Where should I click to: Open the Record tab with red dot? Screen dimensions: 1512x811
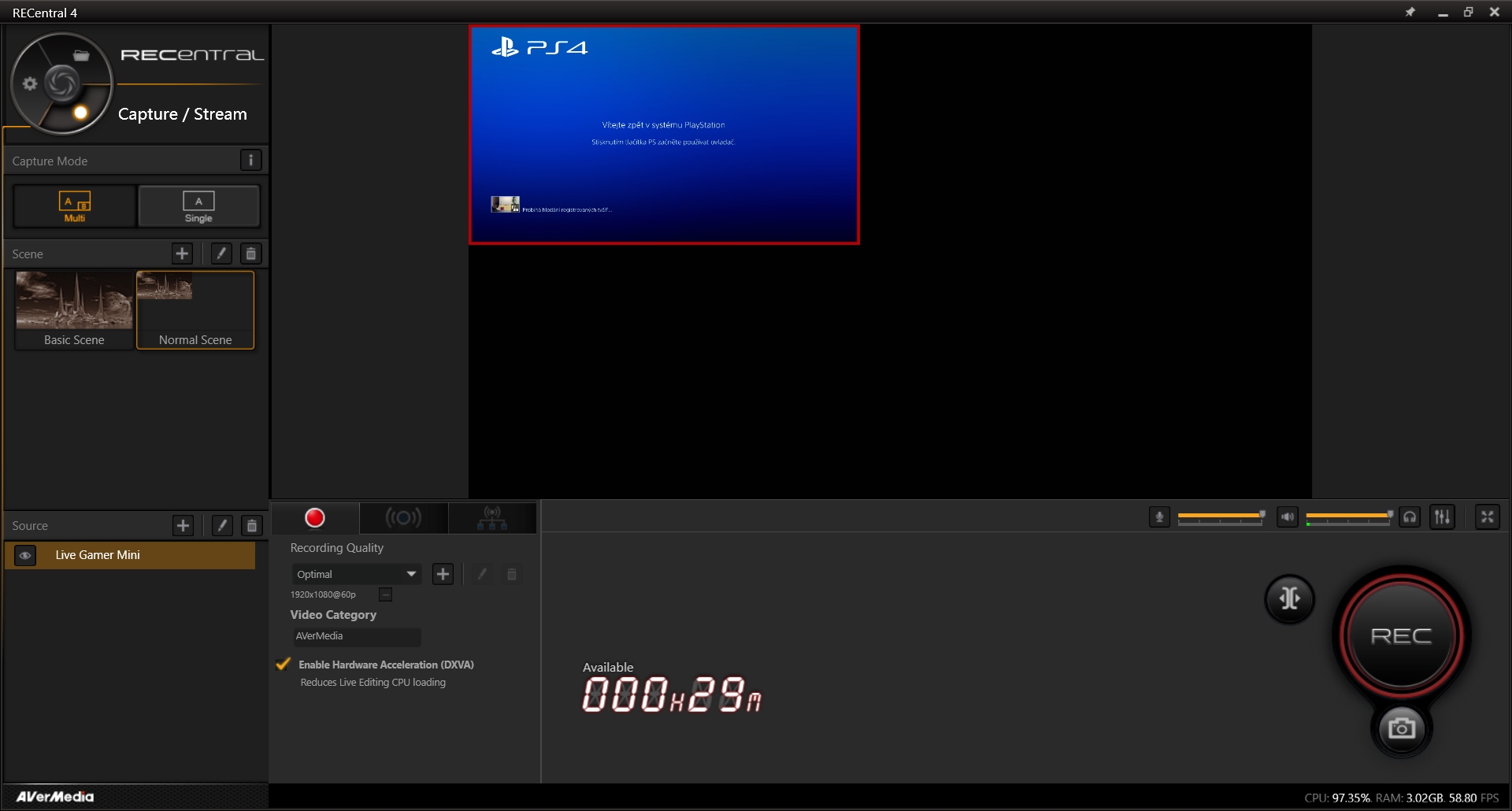click(315, 517)
